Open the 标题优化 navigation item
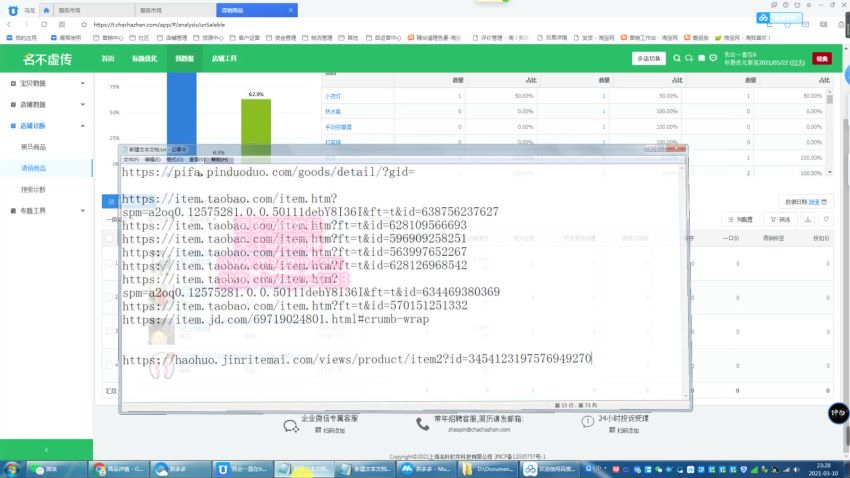The image size is (850, 478). point(144,59)
